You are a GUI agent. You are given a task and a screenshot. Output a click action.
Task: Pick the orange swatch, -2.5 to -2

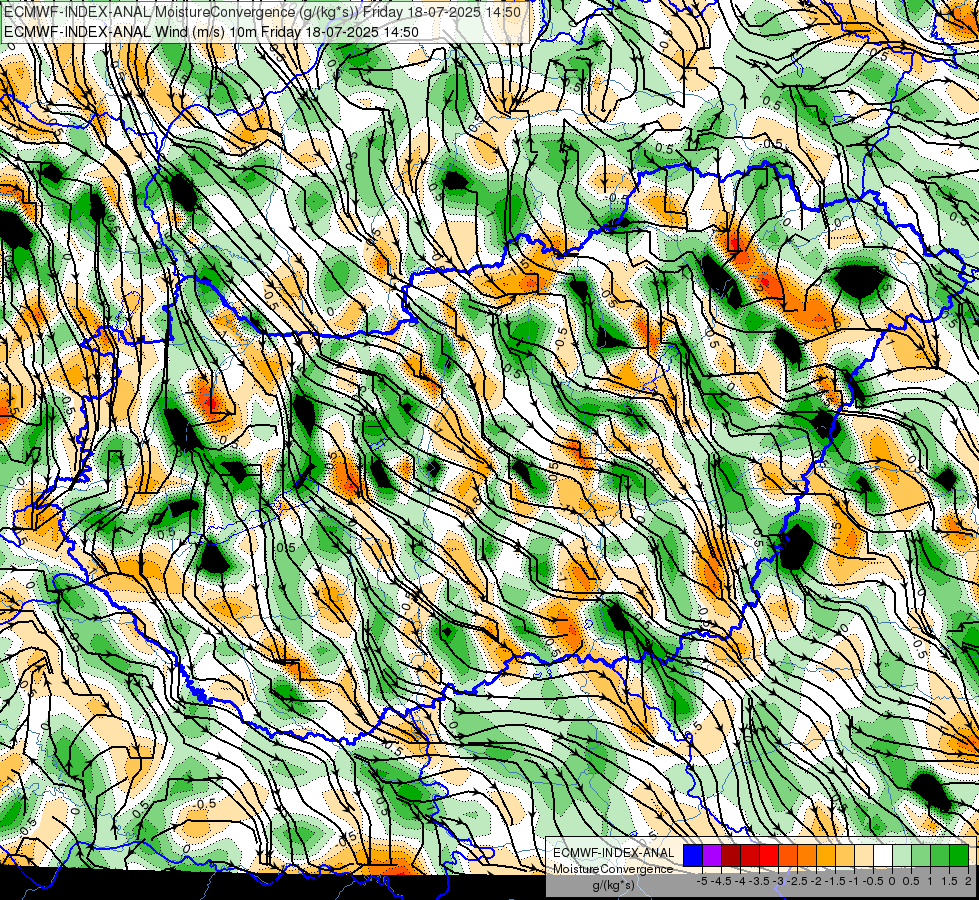click(807, 855)
